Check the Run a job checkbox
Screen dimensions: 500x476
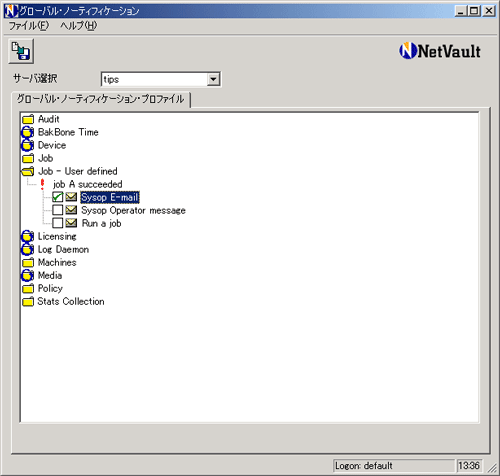57,223
